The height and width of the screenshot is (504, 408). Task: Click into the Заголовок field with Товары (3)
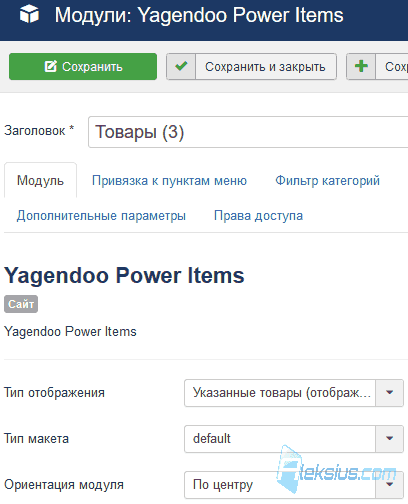248,132
